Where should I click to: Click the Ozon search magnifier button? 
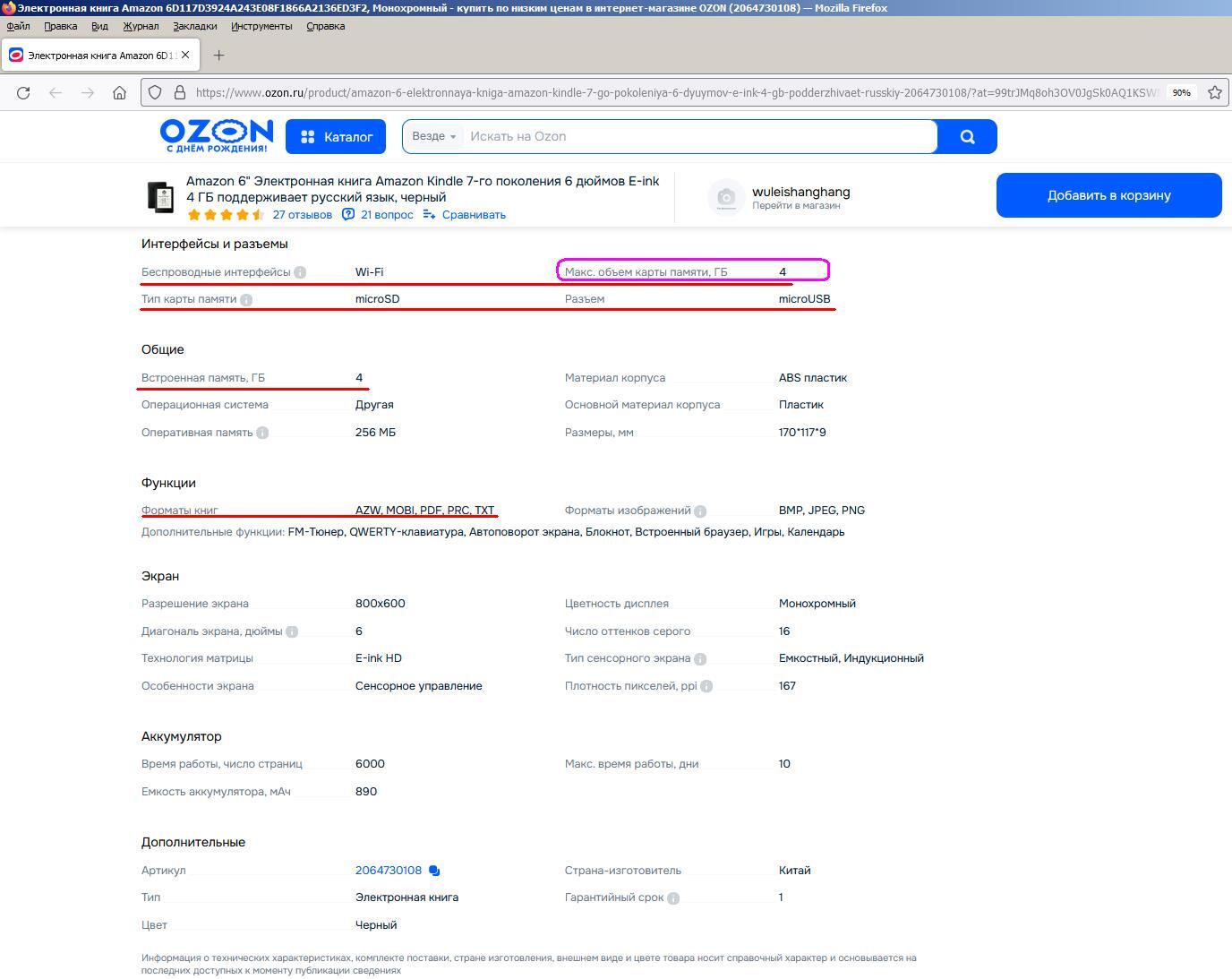click(967, 137)
